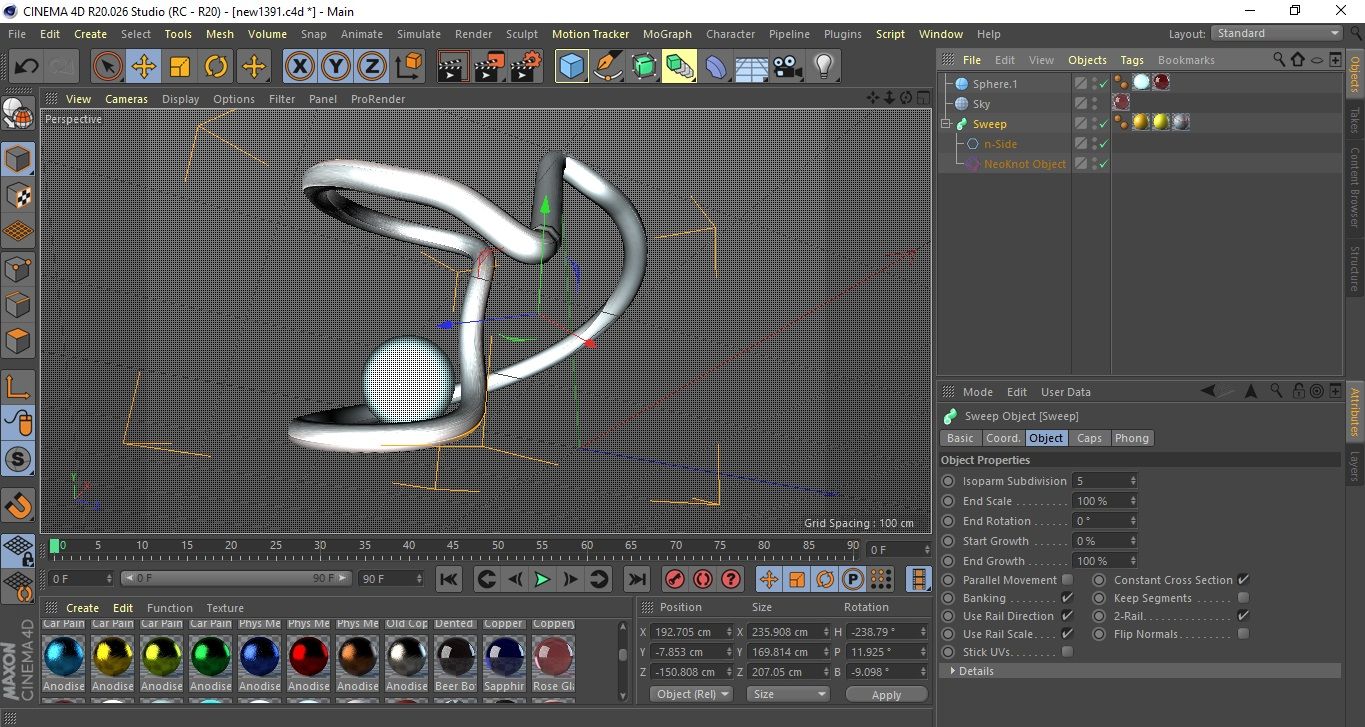Enable Polygons mode
Viewport: 1365px width, 727px height.
(19, 341)
